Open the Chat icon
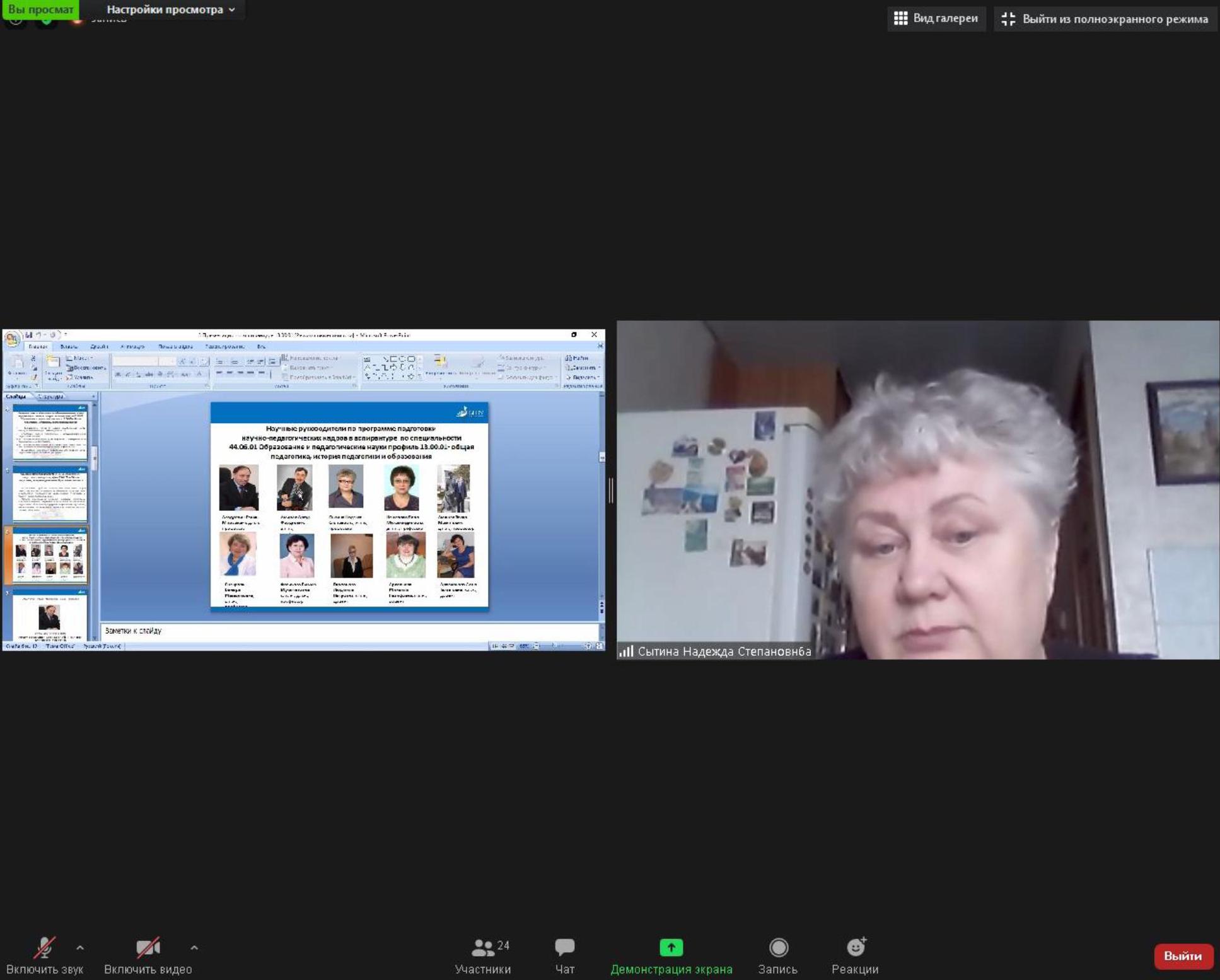The image size is (1220, 980). tap(564, 947)
